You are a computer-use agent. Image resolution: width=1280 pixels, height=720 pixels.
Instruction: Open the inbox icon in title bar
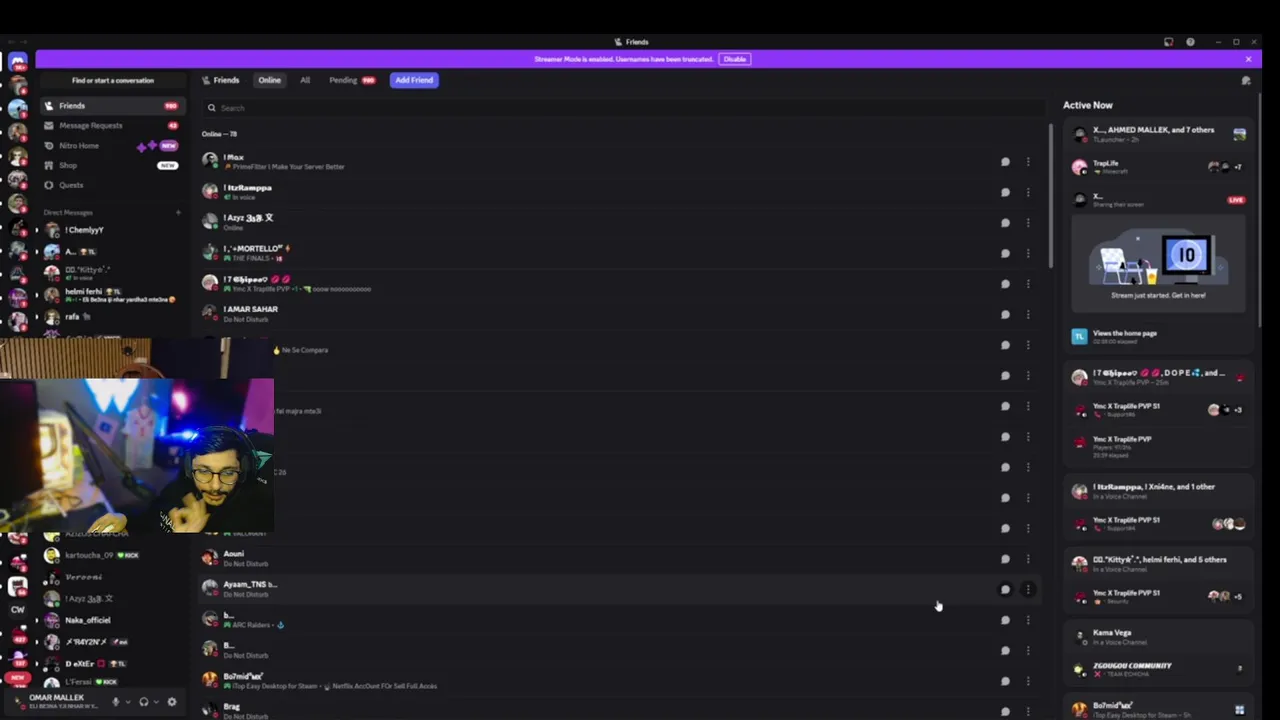pos(1168,42)
